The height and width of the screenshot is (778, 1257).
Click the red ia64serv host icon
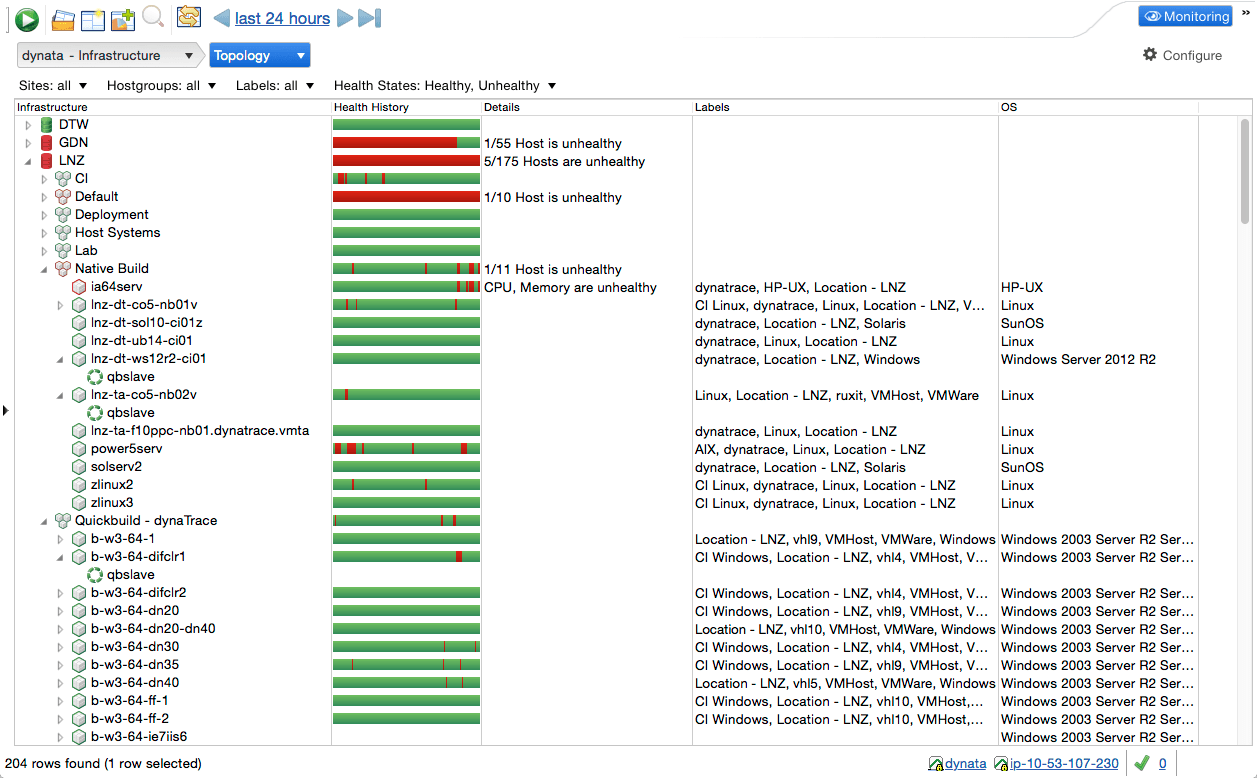(x=79, y=287)
